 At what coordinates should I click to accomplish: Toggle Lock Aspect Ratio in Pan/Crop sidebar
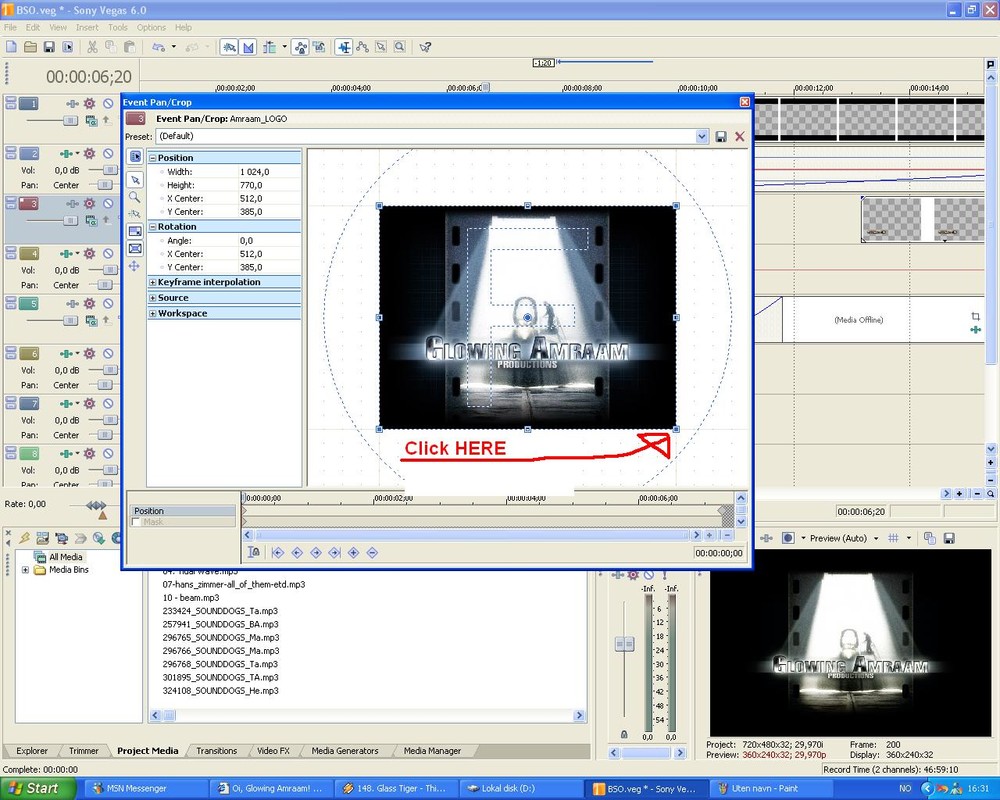point(135,231)
